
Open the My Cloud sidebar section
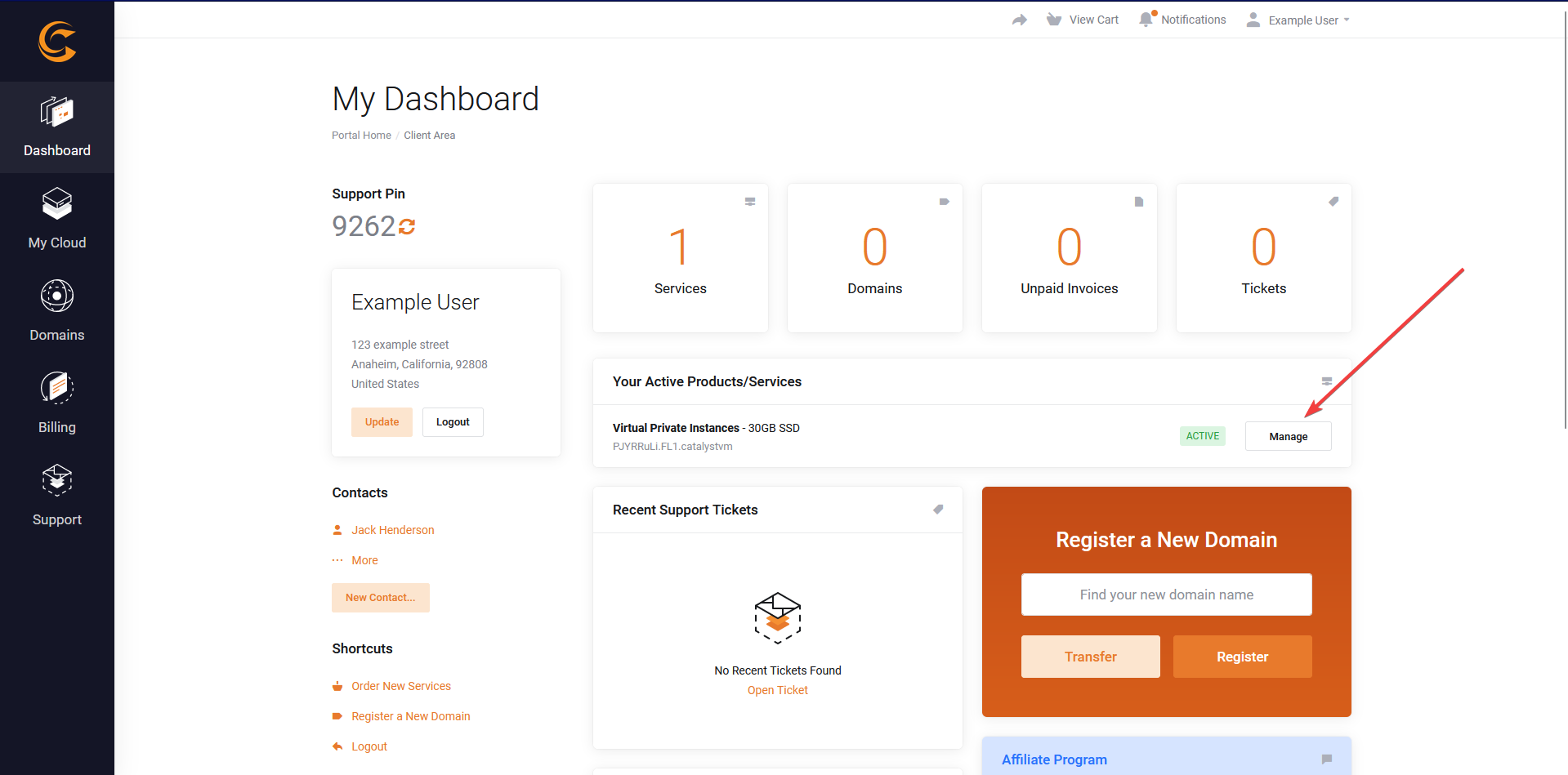(57, 219)
